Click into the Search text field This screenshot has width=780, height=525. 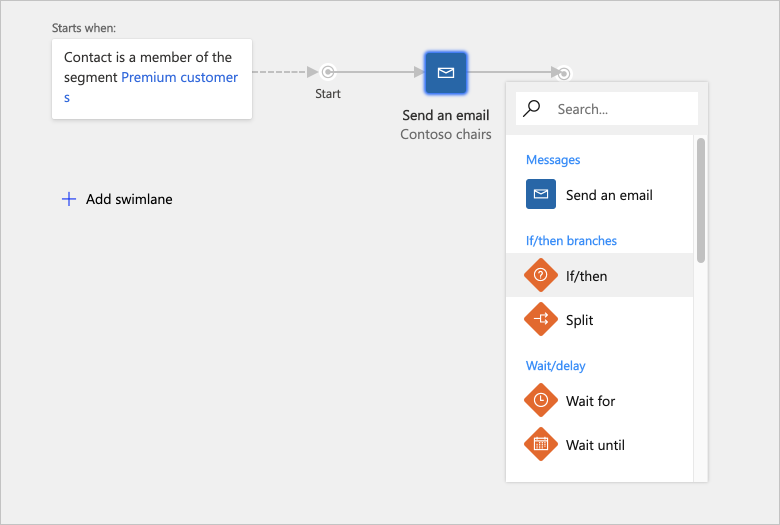[622, 109]
